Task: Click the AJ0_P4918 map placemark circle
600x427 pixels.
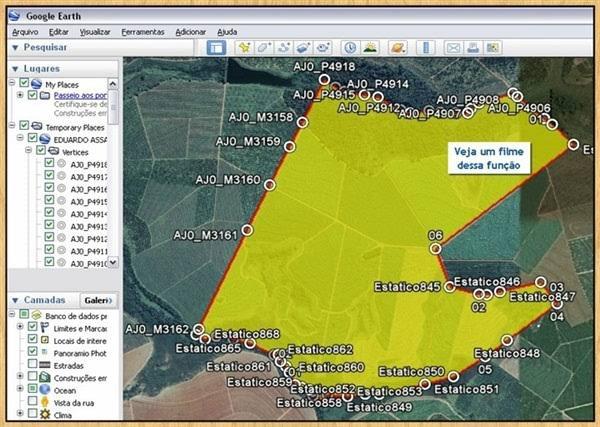Action: [x=324, y=80]
